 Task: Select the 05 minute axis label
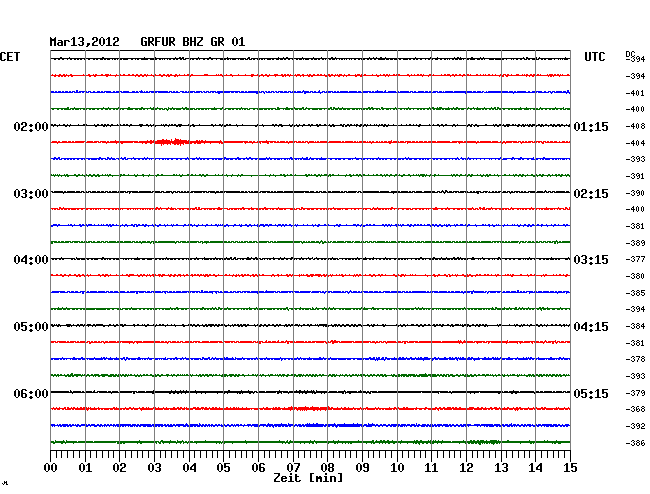(x=223, y=467)
